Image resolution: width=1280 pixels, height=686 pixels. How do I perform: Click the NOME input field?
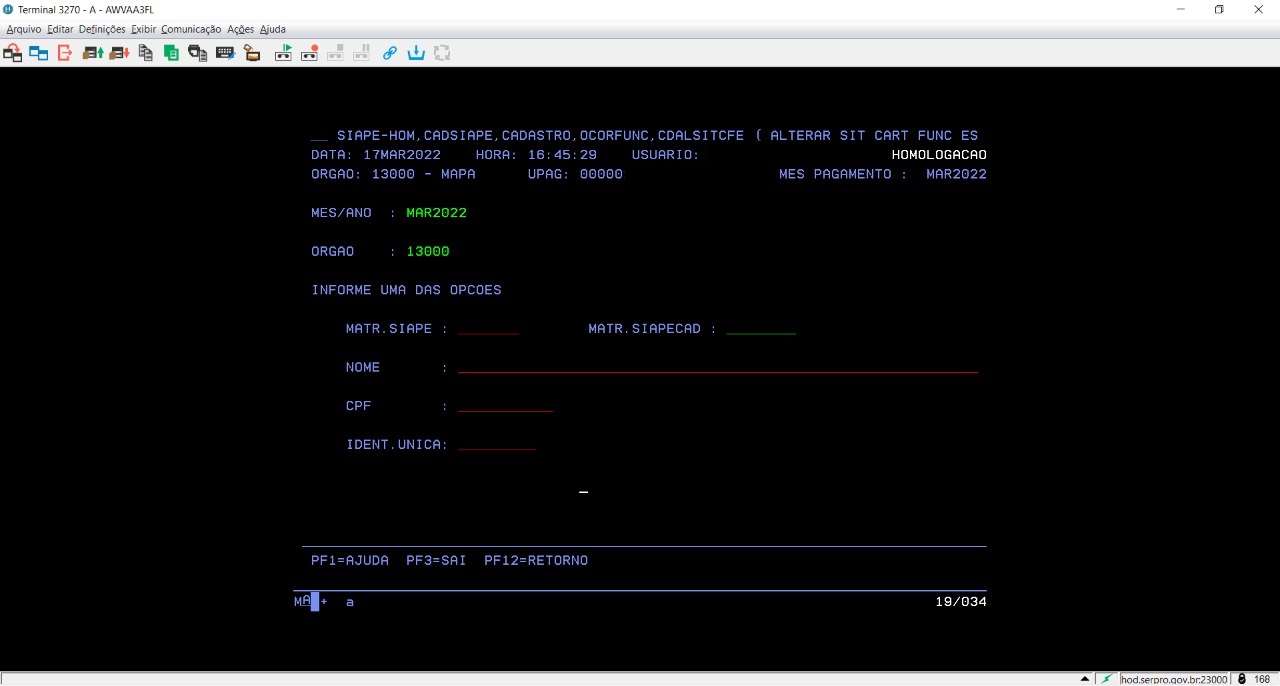click(x=717, y=368)
